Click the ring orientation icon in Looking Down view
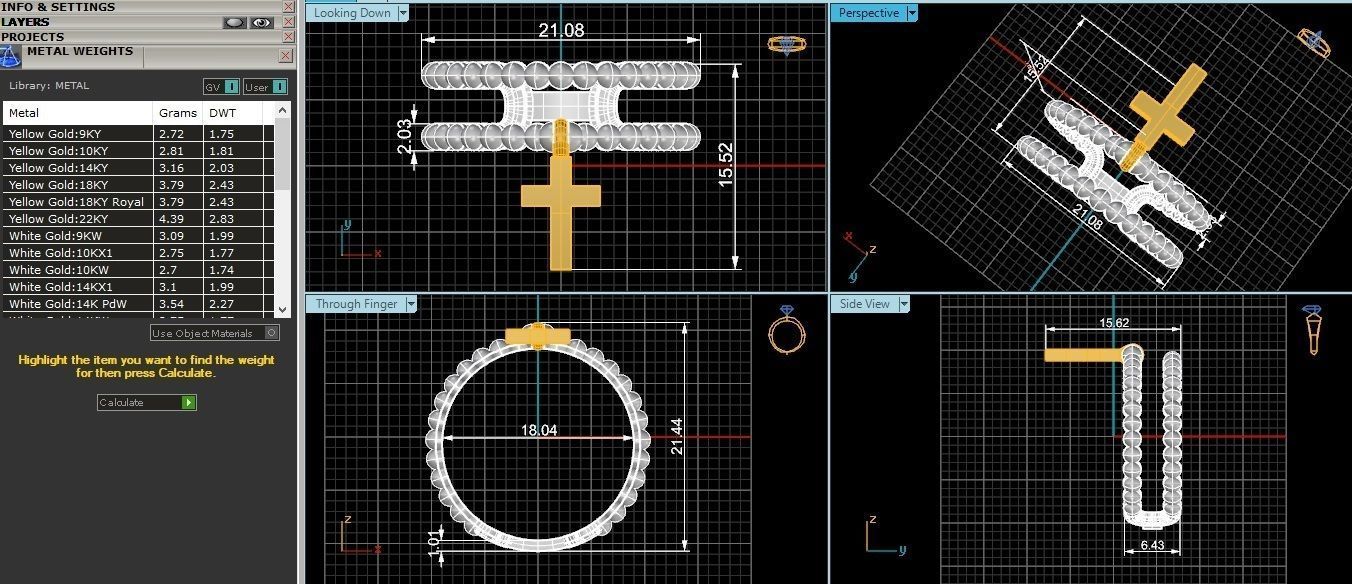 788,44
